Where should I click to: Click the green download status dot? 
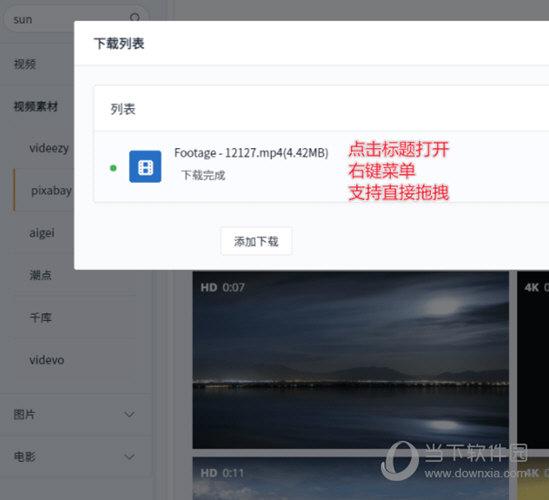point(113,168)
